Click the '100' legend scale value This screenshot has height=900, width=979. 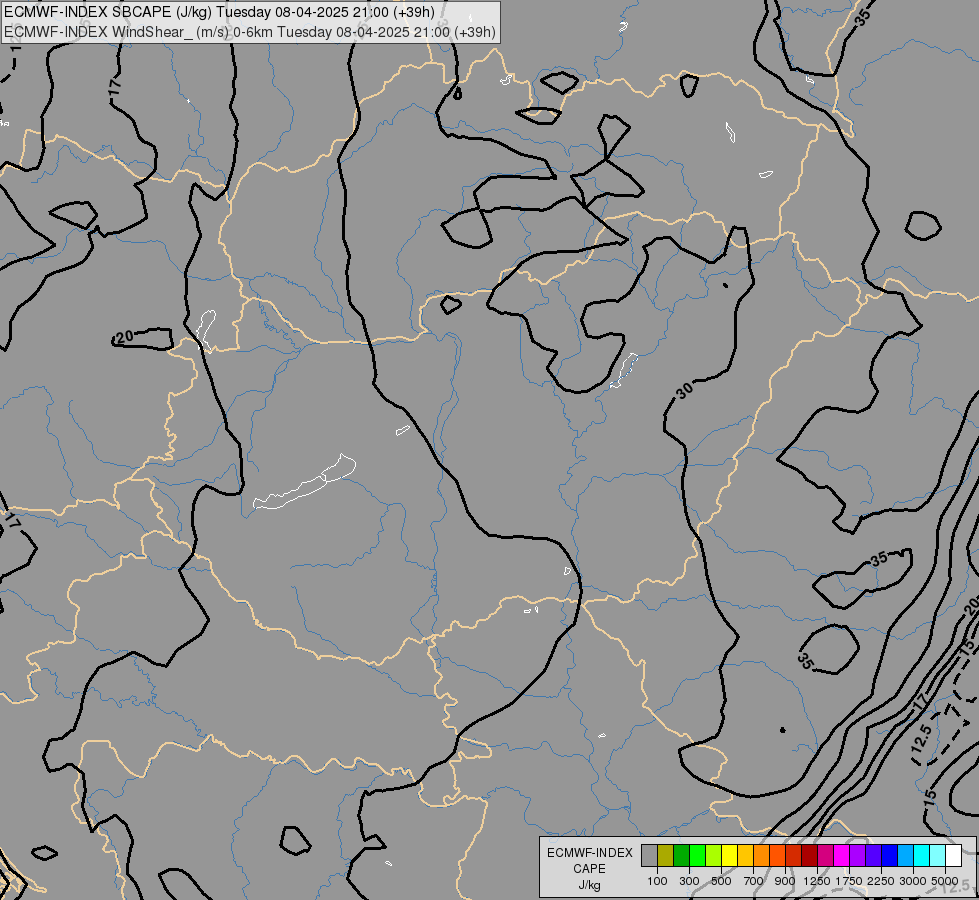(x=657, y=881)
